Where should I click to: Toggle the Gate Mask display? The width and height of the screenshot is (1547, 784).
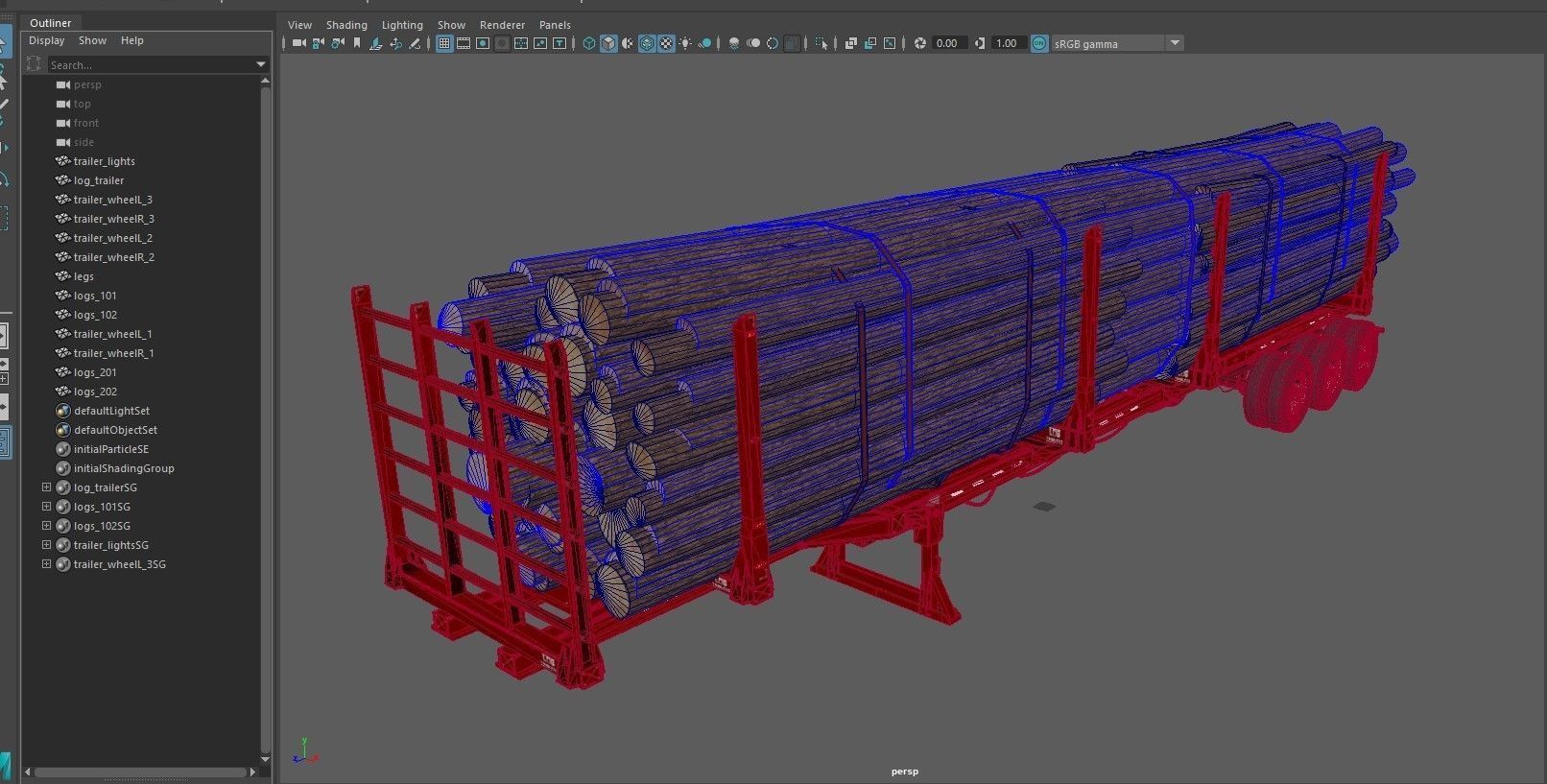tap(502, 43)
